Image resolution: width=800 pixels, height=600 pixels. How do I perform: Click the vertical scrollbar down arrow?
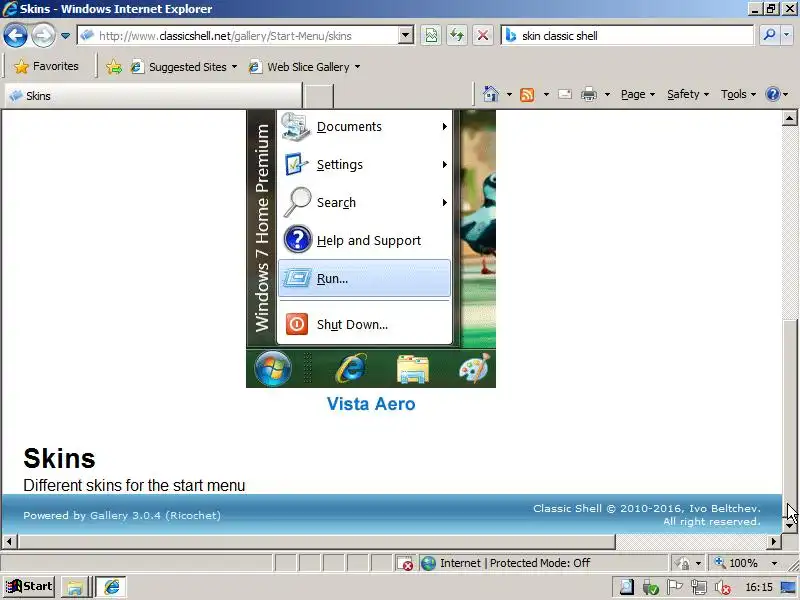pos(789,526)
